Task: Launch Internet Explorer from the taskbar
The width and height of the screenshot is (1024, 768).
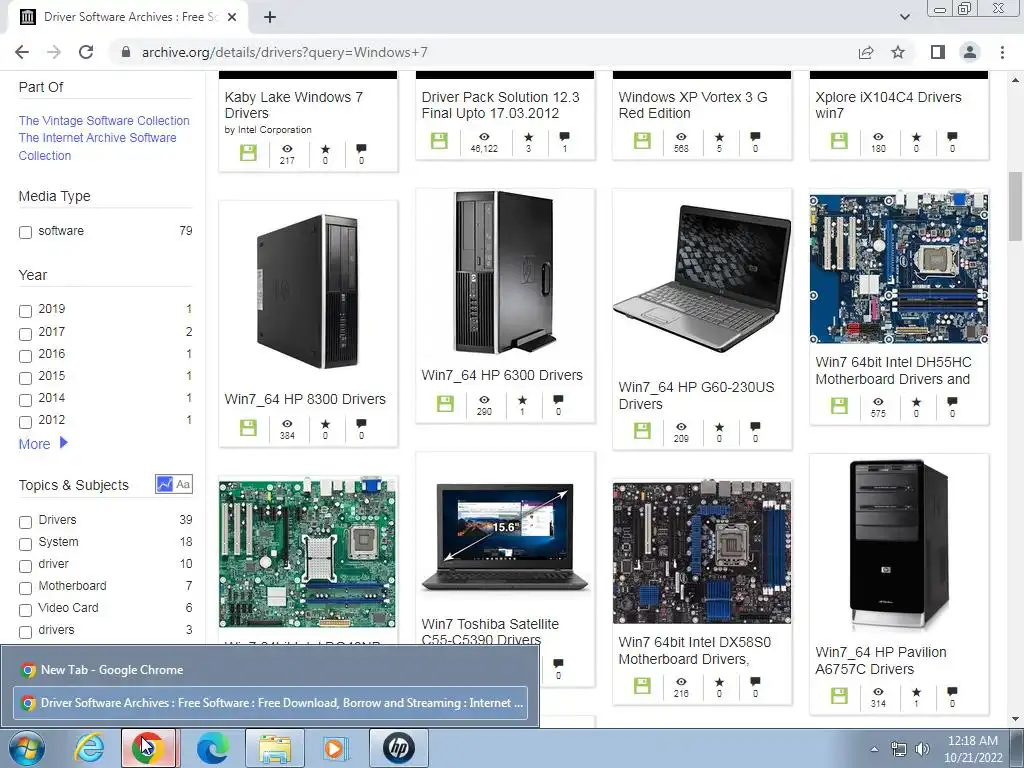Action: pos(89,748)
